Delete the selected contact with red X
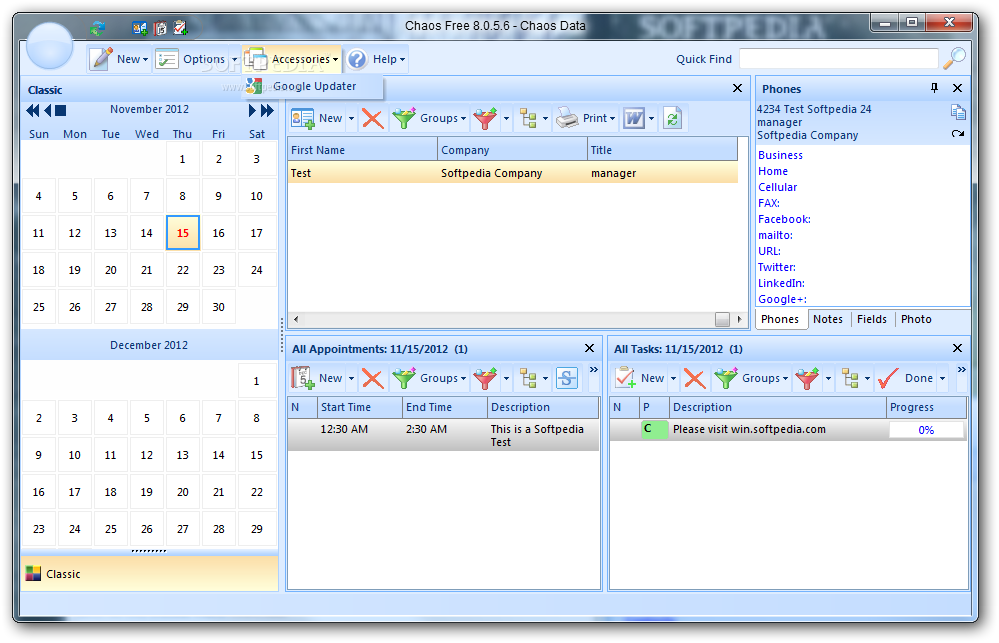Viewport: 999px width, 643px height. click(373, 119)
